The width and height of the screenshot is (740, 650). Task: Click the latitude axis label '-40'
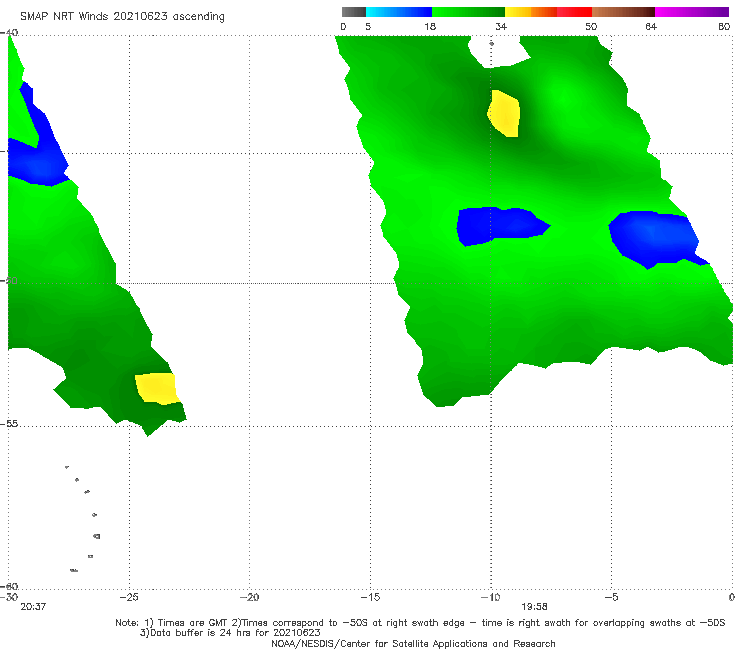click(x=9, y=33)
